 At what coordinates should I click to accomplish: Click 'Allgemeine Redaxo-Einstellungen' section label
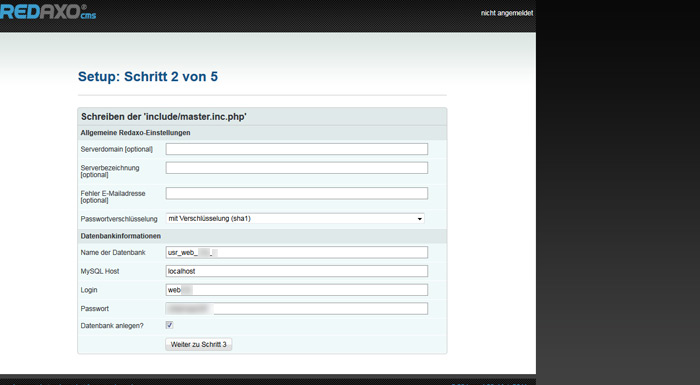tap(135, 133)
